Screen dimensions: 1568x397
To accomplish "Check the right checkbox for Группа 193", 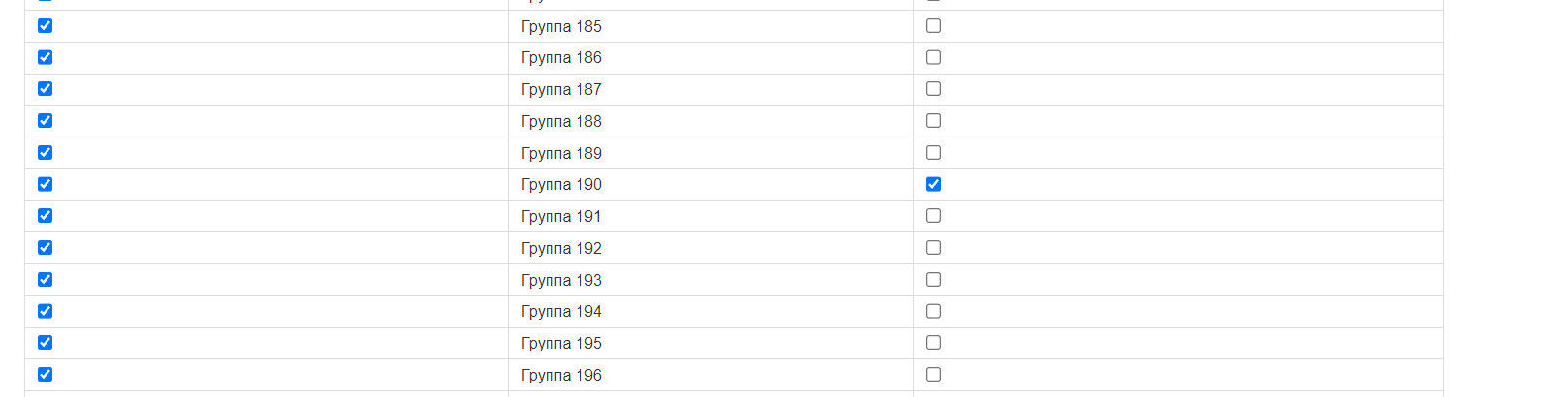I will pyautogui.click(x=933, y=280).
